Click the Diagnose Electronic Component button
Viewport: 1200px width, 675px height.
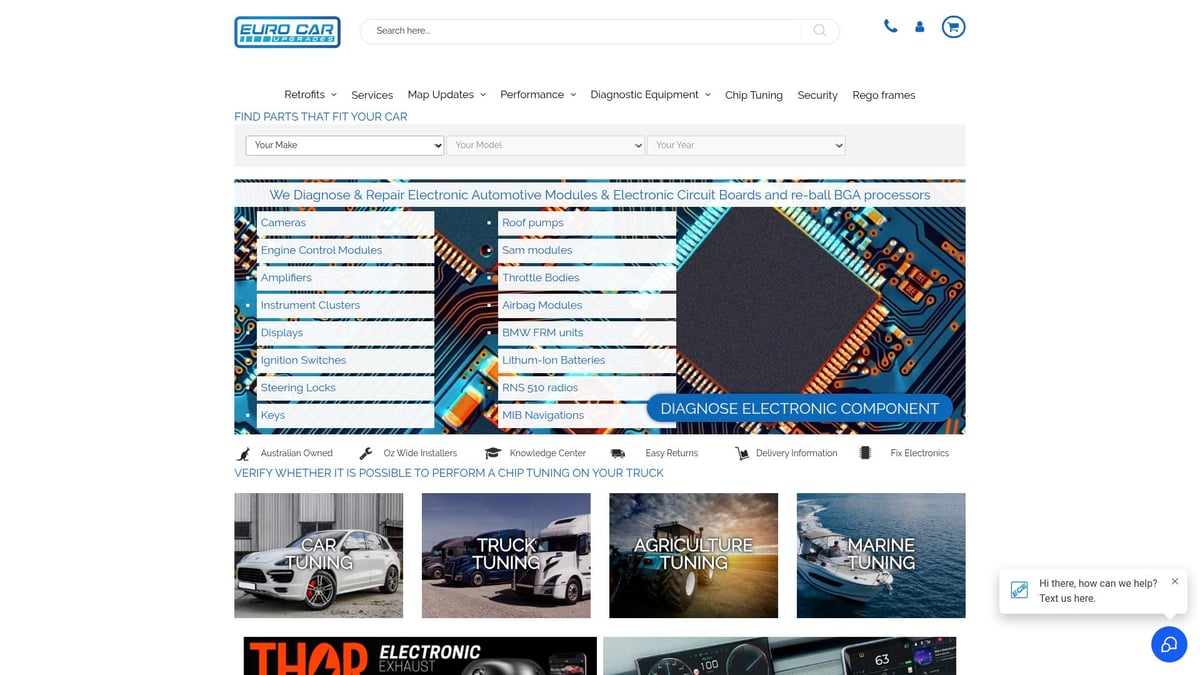tap(799, 408)
